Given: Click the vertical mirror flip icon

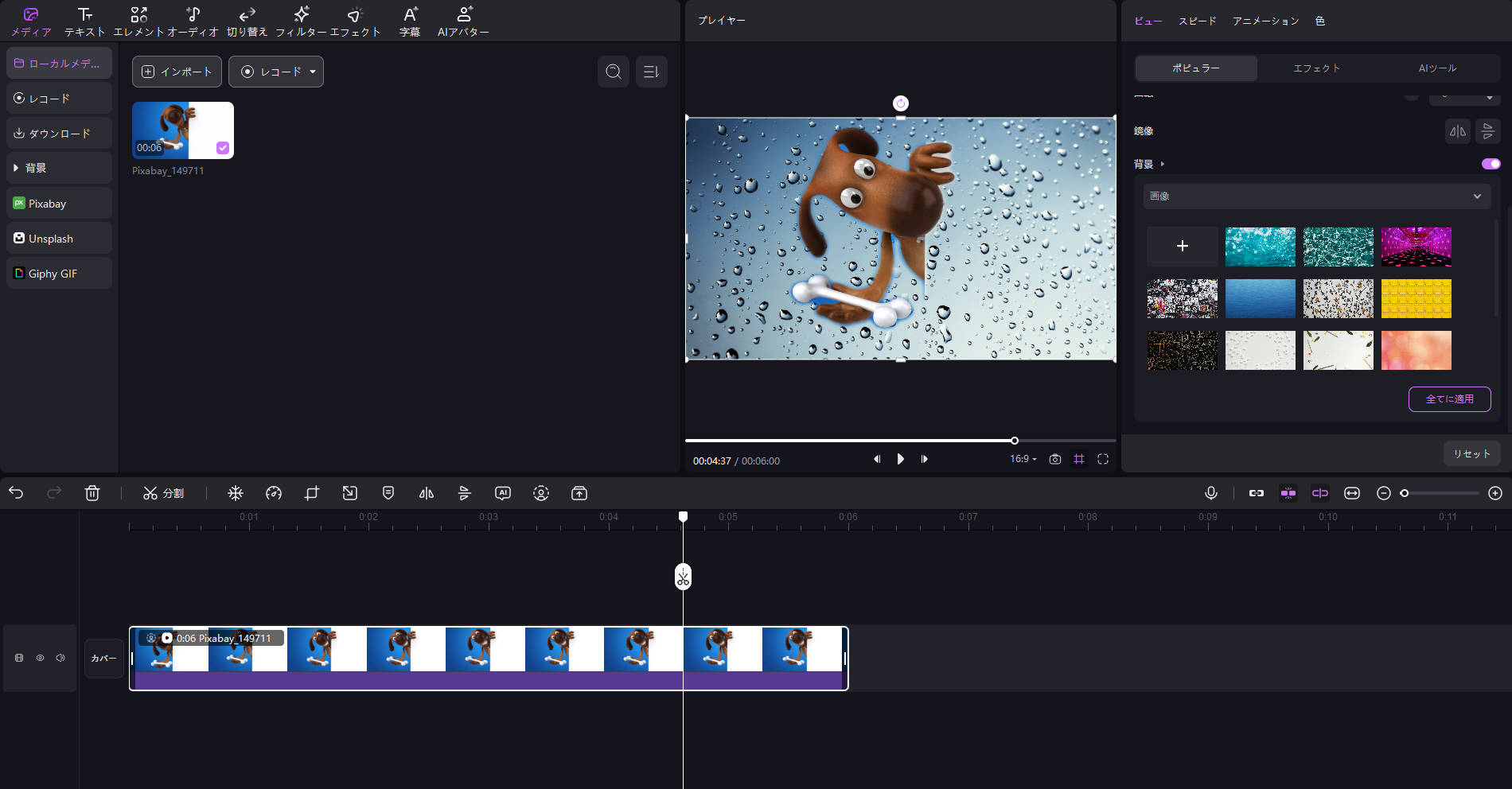Looking at the screenshot, I should pos(1488,131).
